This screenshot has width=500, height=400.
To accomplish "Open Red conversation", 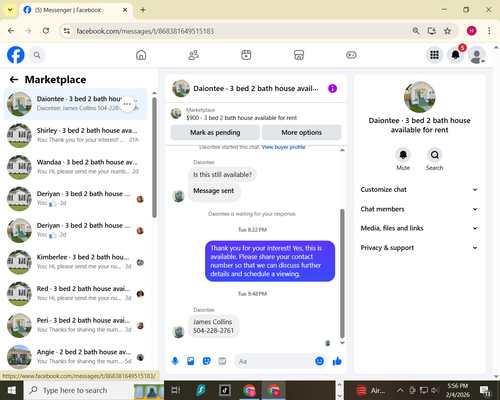I will point(75,293).
